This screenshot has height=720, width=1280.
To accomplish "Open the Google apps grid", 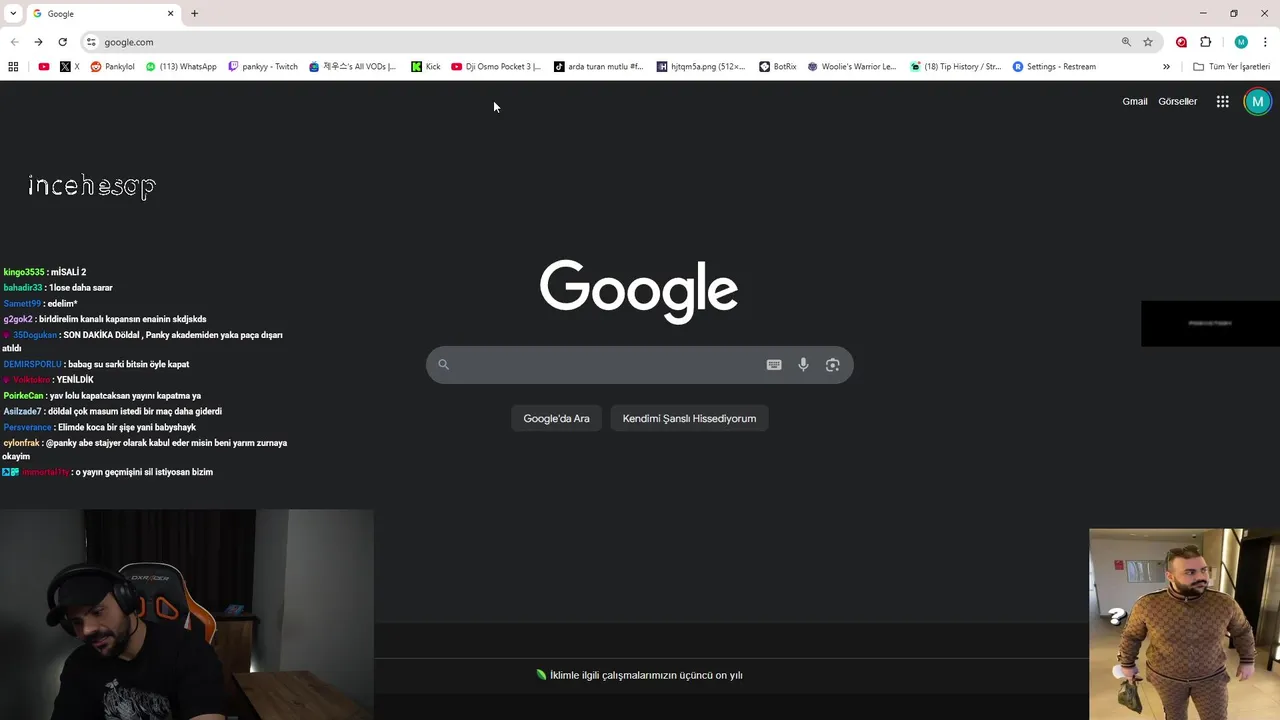I will pyautogui.click(x=1222, y=101).
